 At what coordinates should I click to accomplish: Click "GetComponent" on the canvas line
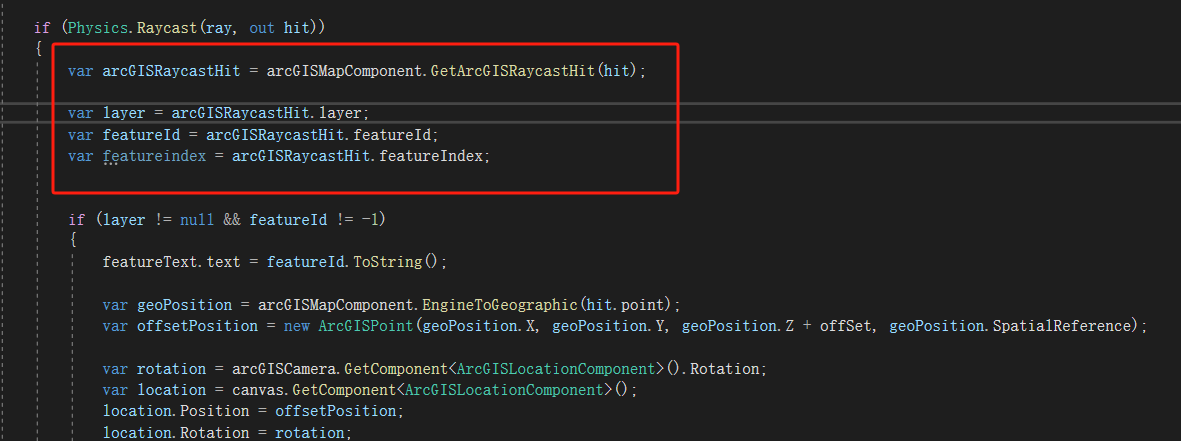(343, 390)
